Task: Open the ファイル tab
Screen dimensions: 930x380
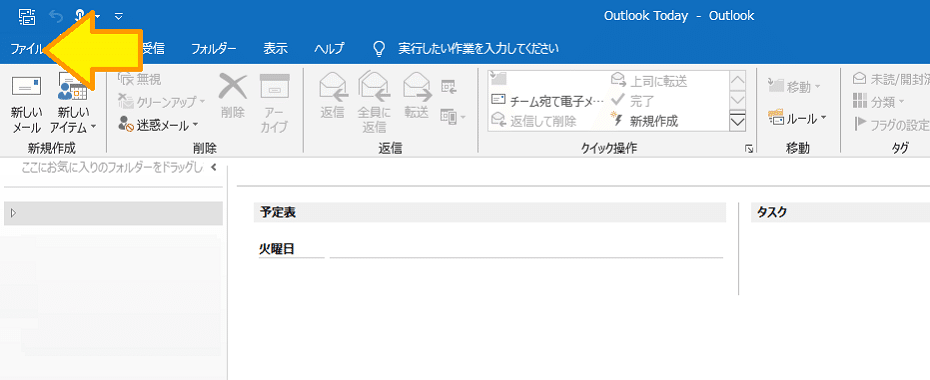Action: 27,49
